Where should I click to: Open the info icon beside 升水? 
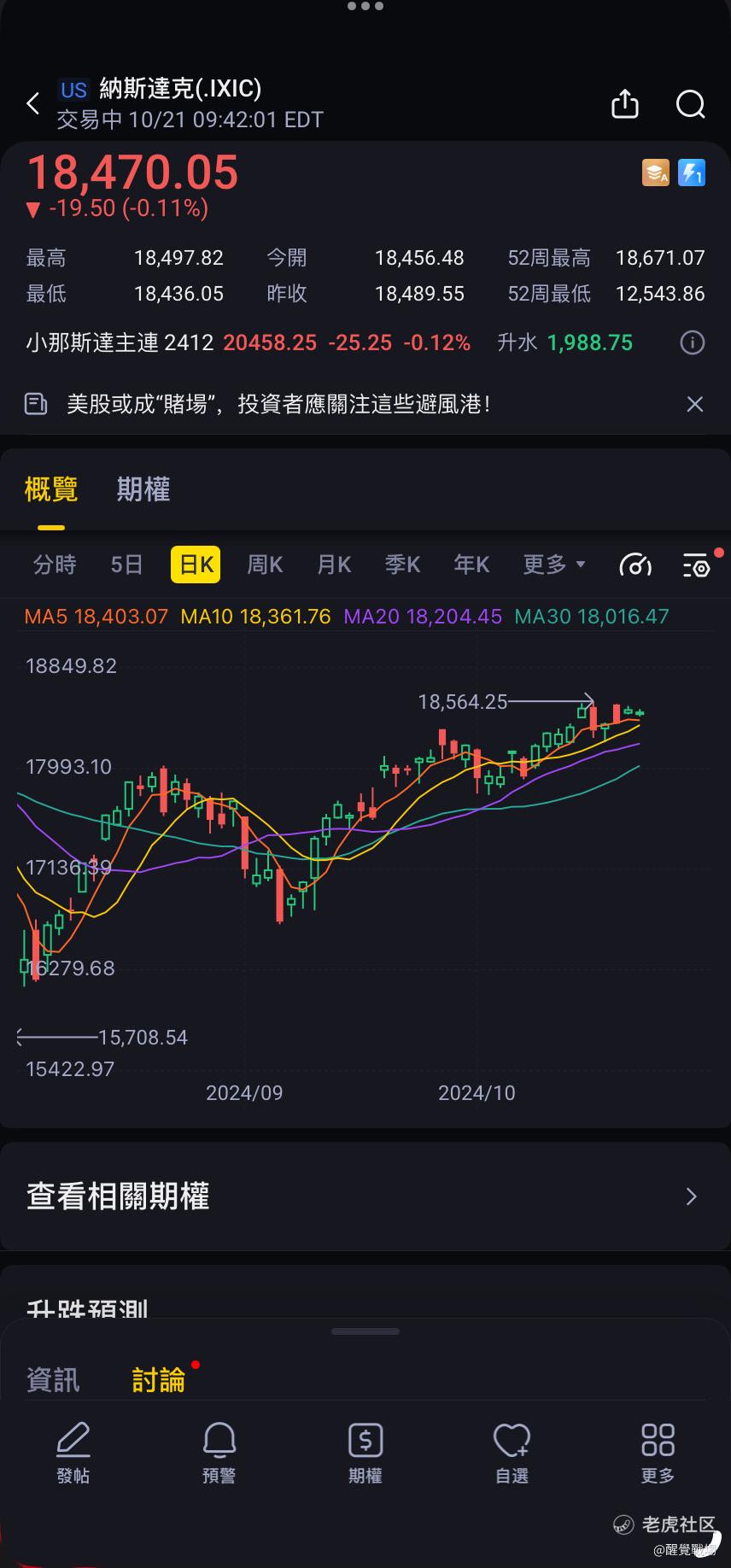(x=693, y=343)
